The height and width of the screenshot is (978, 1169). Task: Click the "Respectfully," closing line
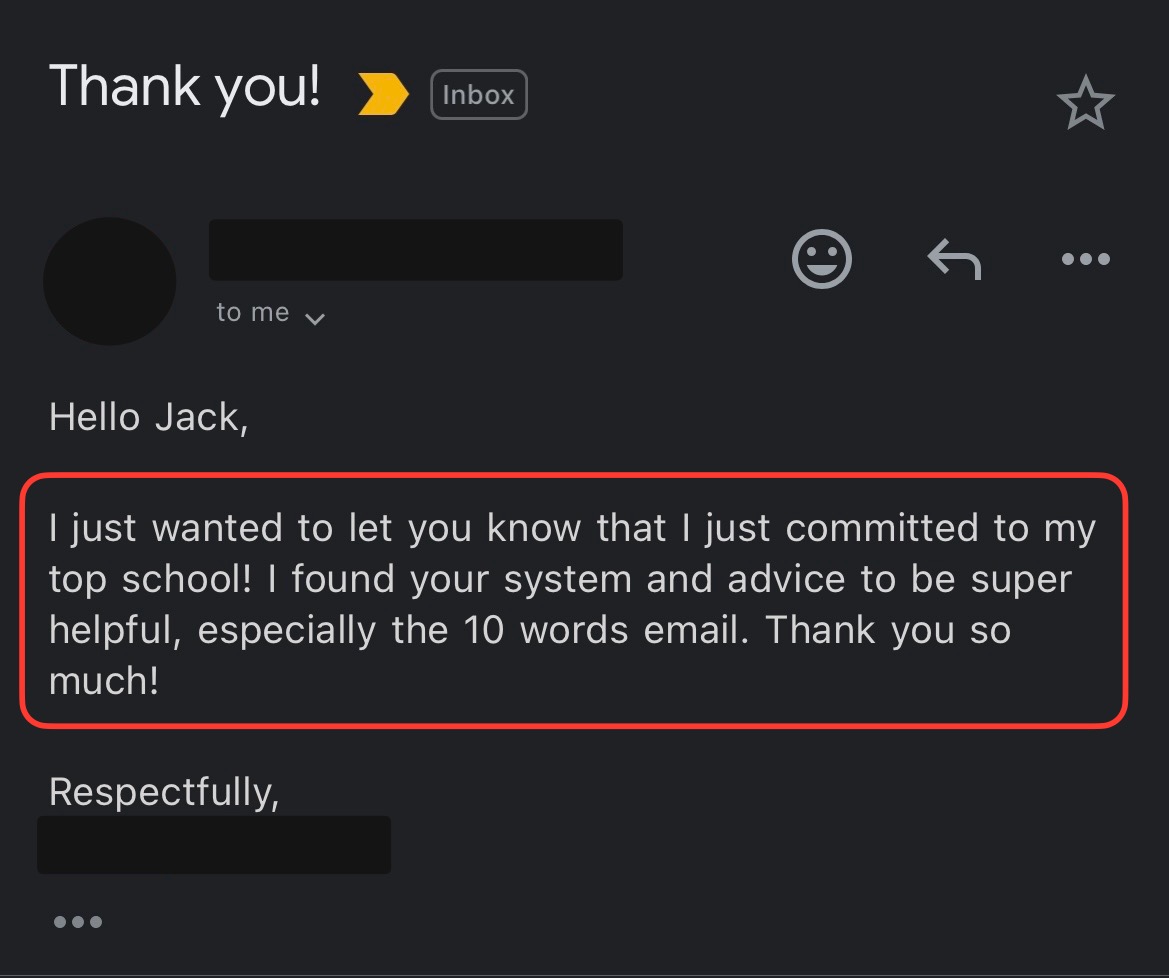click(163, 791)
